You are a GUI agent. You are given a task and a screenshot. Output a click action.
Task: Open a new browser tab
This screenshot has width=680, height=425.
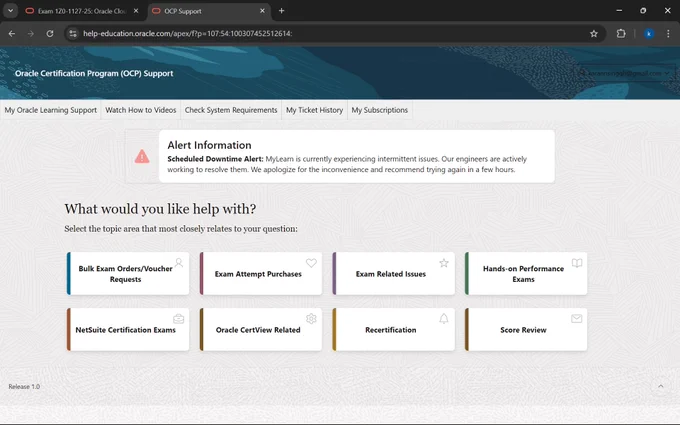pyautogui.click(x=281, y=11)
